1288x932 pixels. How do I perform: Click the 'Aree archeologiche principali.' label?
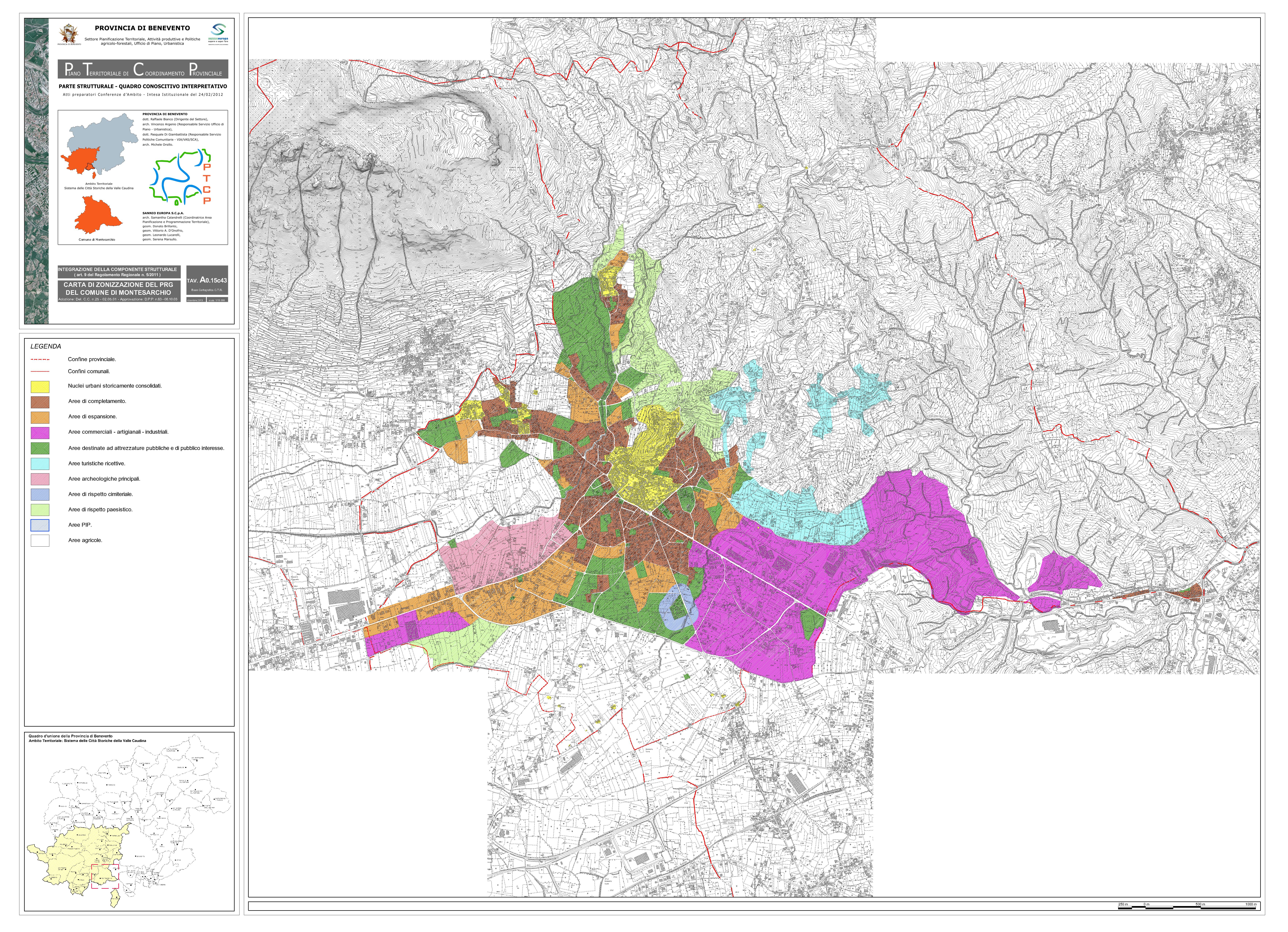tap(105, 479)
